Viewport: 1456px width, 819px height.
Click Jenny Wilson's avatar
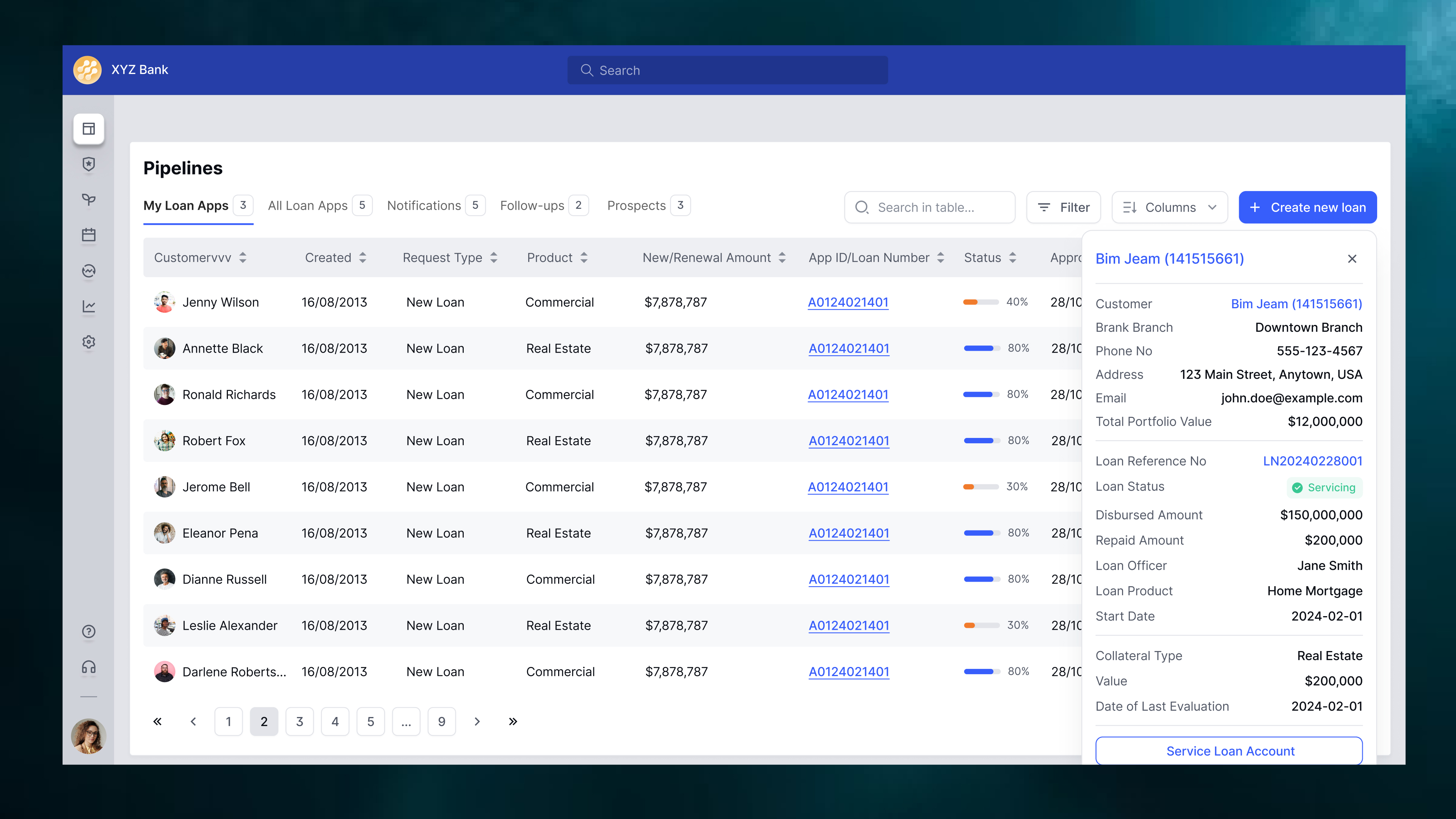point(165,303)
